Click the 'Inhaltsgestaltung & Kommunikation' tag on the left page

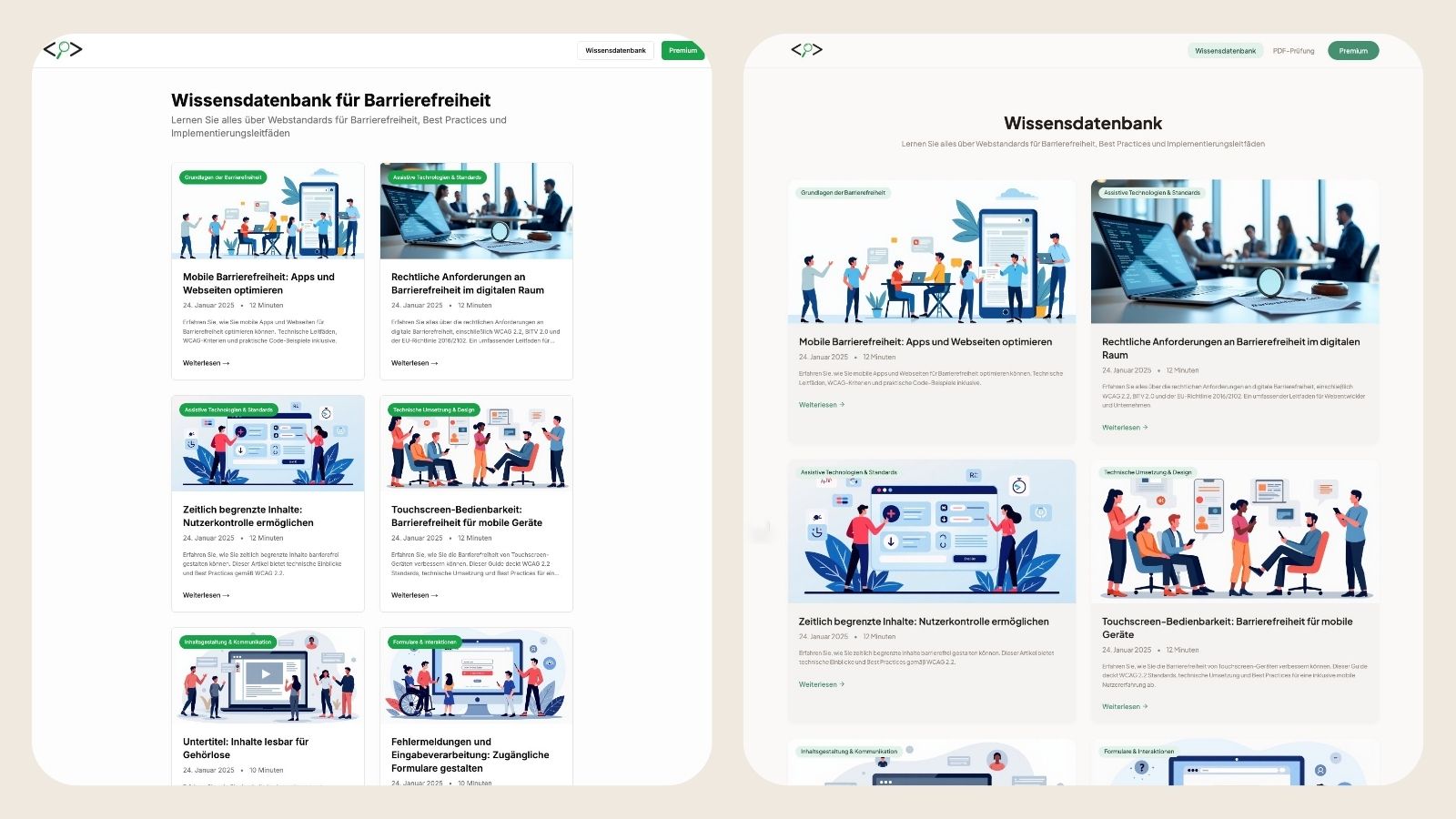(227, 642)
